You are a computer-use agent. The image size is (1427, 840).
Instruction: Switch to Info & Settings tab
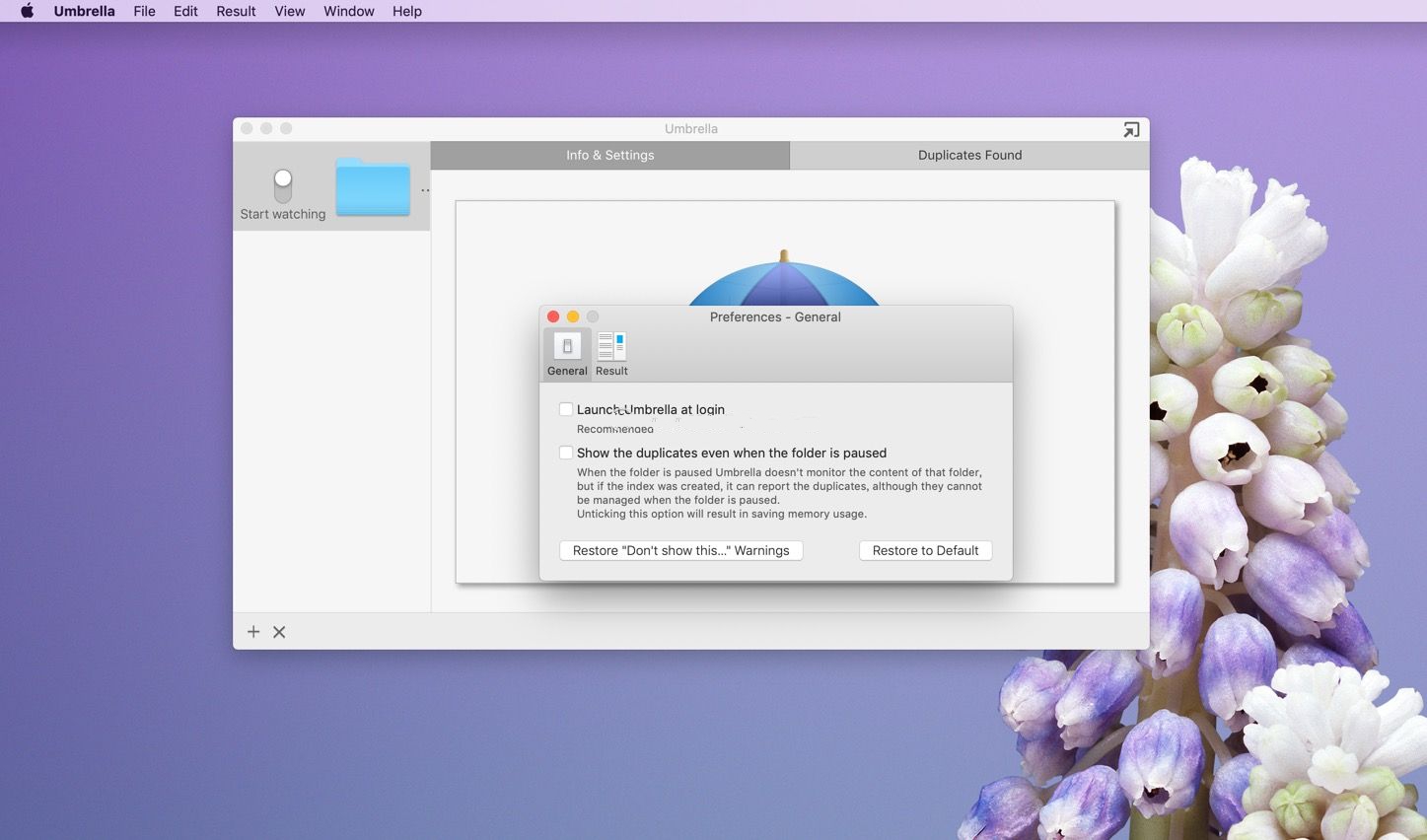[610, 155]
